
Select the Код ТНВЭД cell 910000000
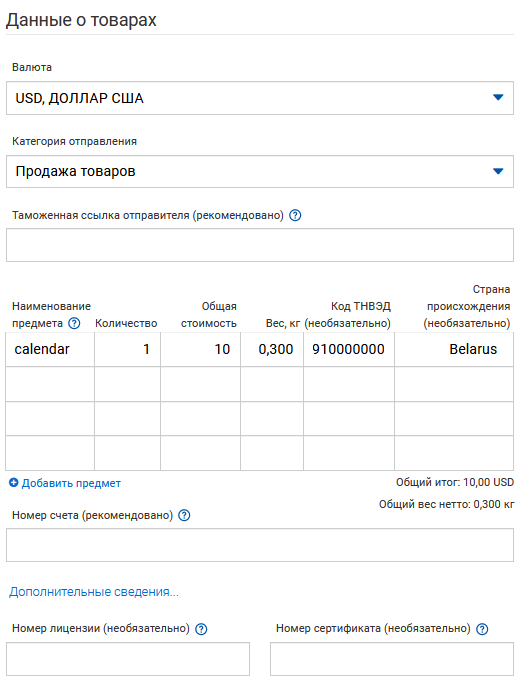349,349
